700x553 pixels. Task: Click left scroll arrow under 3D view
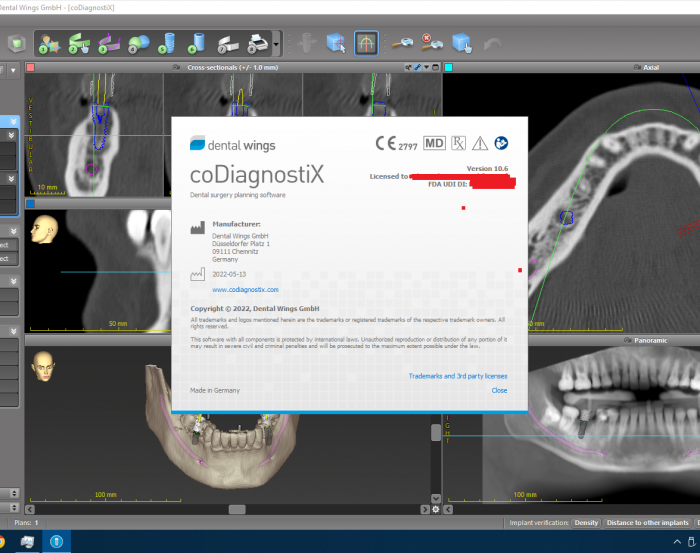click(30, 509)
